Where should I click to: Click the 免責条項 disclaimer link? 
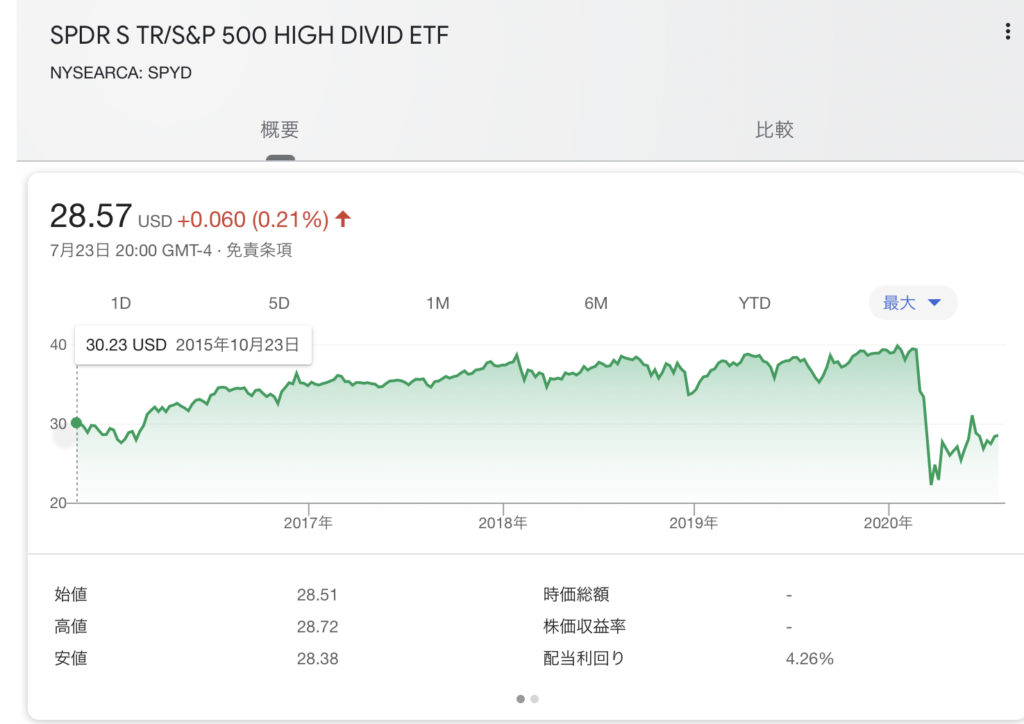point(259,250)
